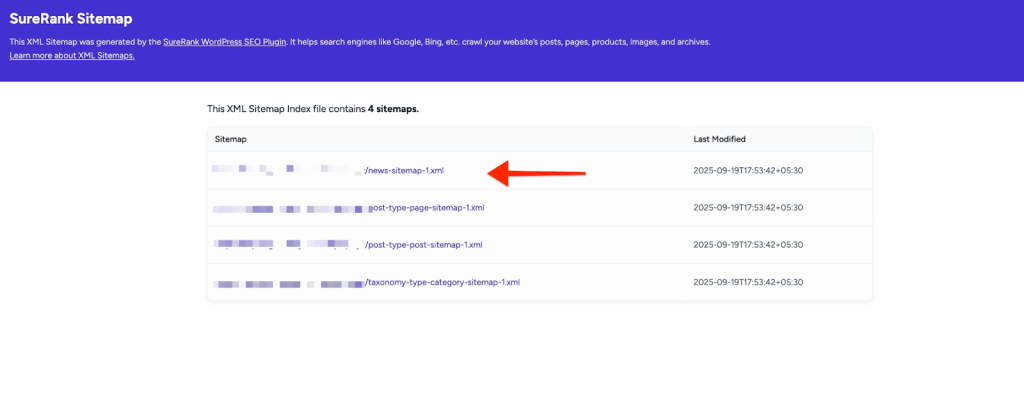Click the news sitemap's last modified timestamp
The width and height of the screenshot is (1024, 412).
tap(748, 171)
